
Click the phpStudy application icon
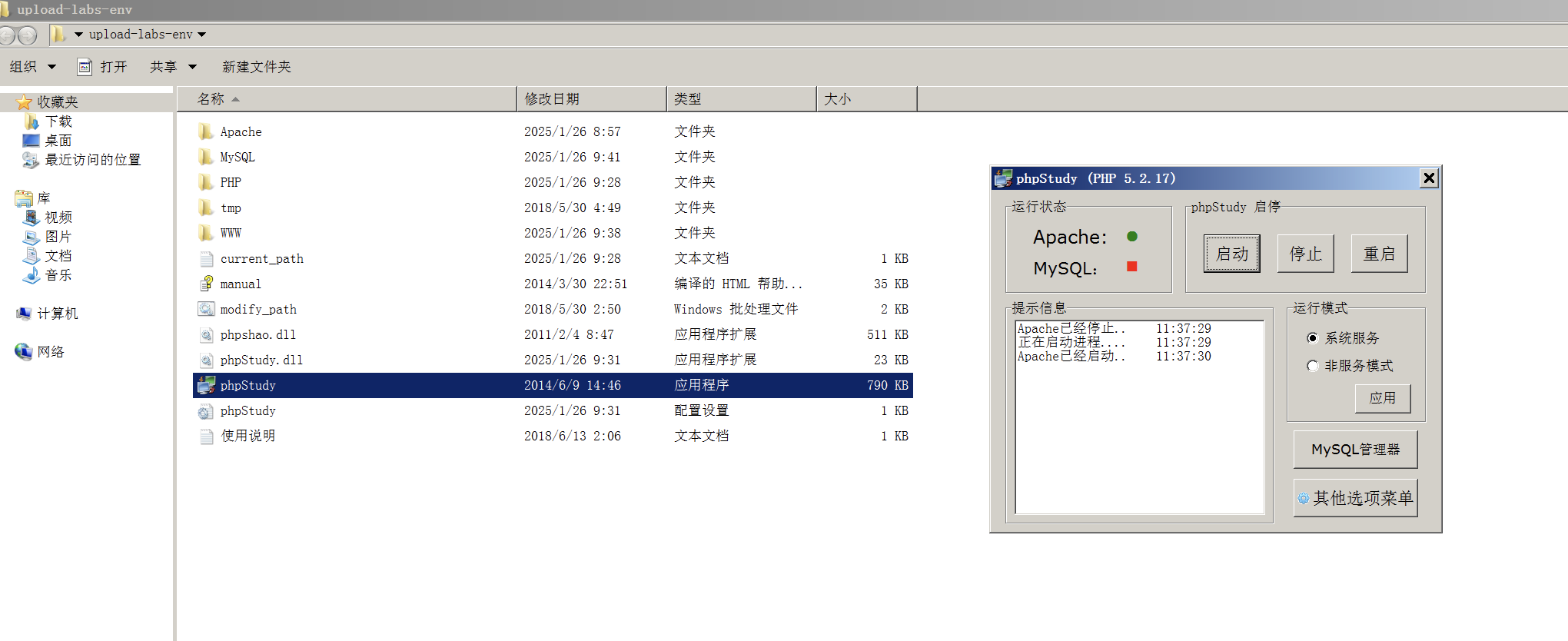tap(206, 386)
